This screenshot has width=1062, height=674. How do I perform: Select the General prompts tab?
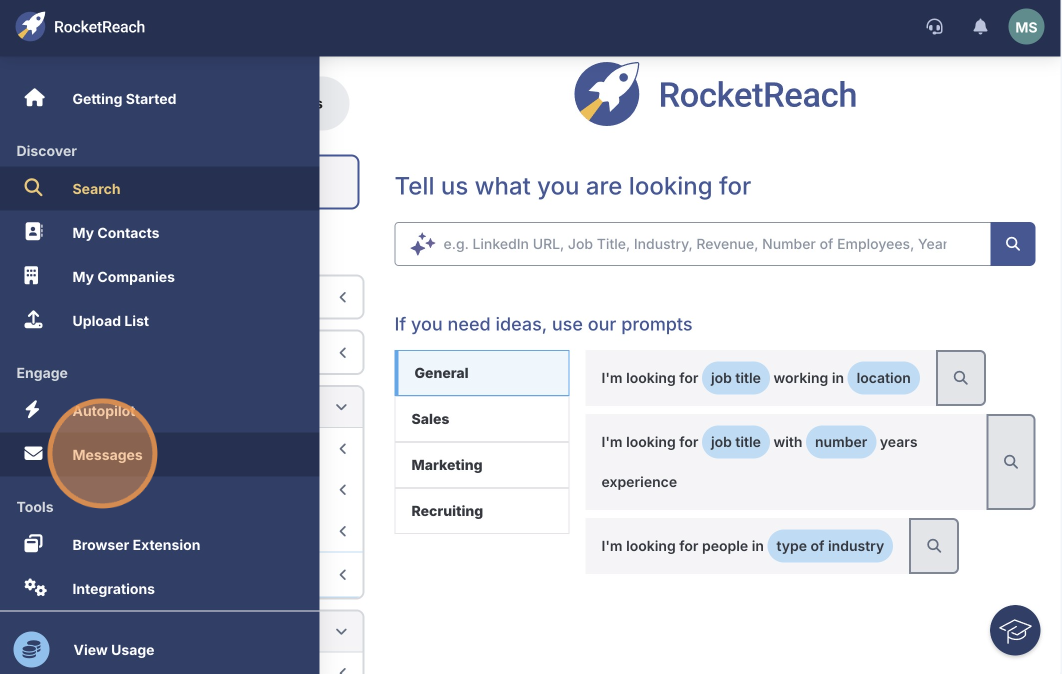(x=482, y=373)
